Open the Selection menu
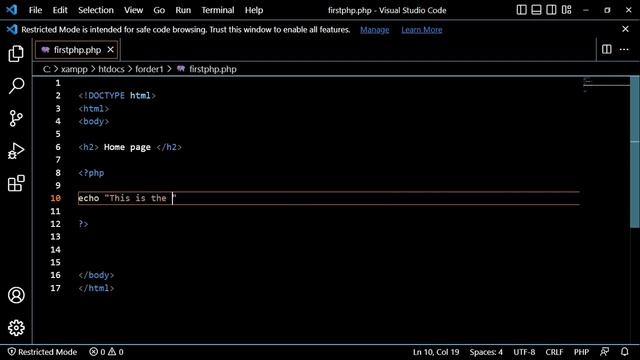The width and height of the screenshot is (640, 360). [x=96, y=10]
